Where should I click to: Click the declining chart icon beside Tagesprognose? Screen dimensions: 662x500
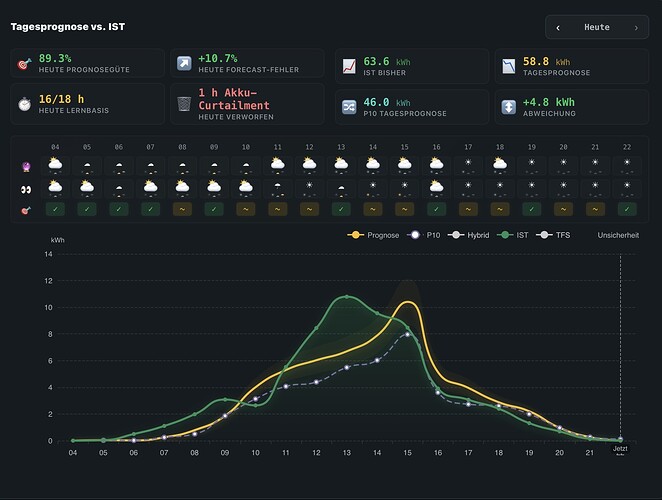coord(509,66)
